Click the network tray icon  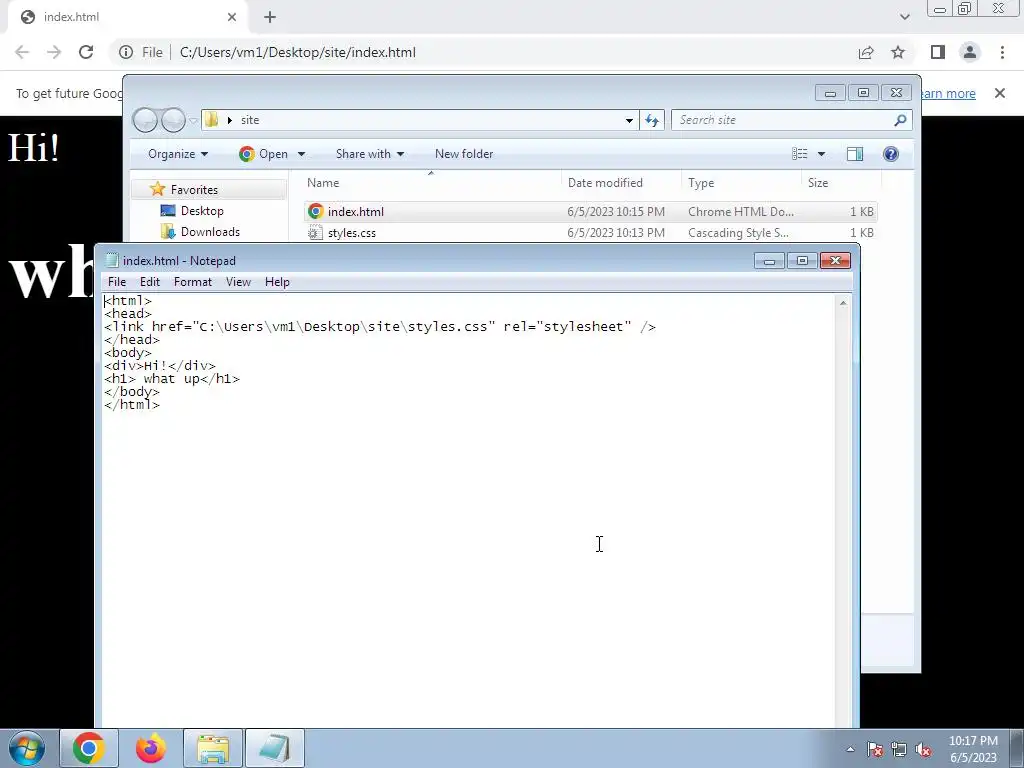coord(899,749)
